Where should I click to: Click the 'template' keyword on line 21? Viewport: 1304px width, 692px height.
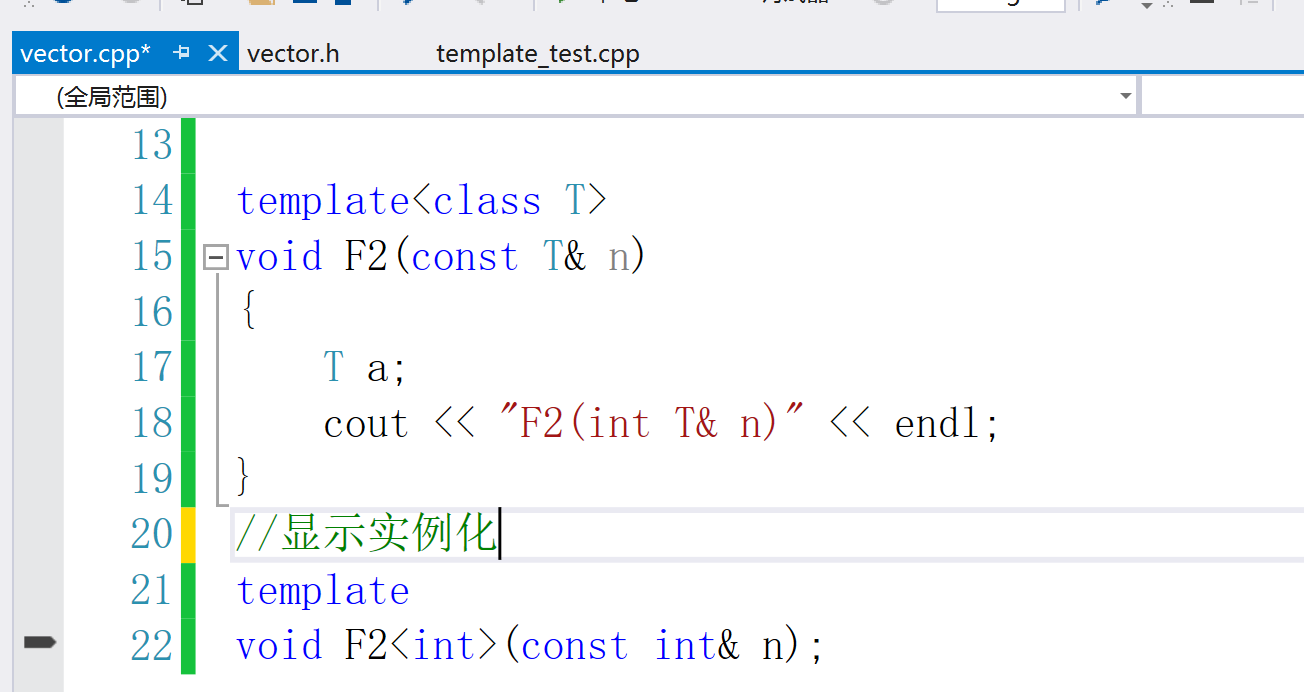(323, 591)
